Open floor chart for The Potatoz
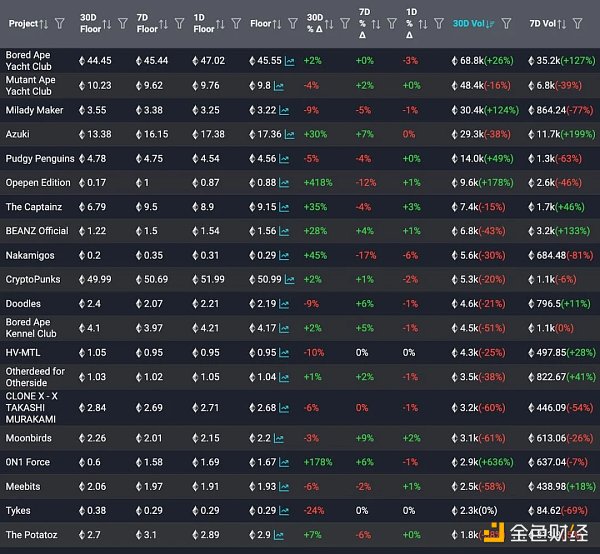 coord(279,536)
